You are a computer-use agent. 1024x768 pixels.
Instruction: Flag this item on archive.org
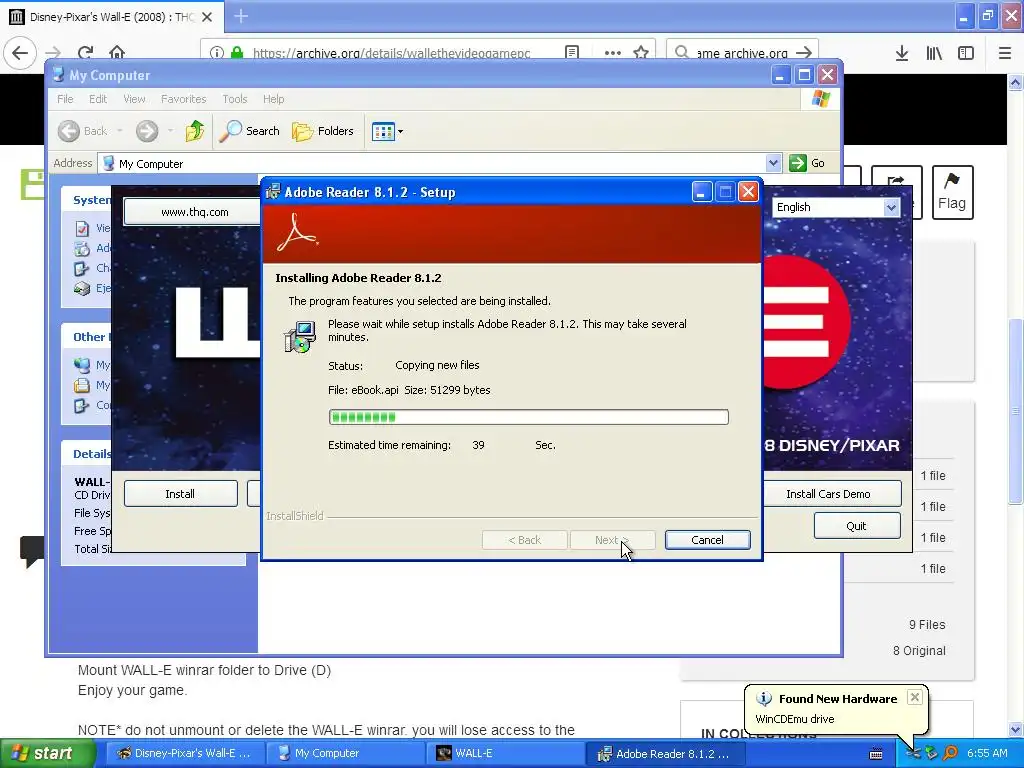pos(952,192)
